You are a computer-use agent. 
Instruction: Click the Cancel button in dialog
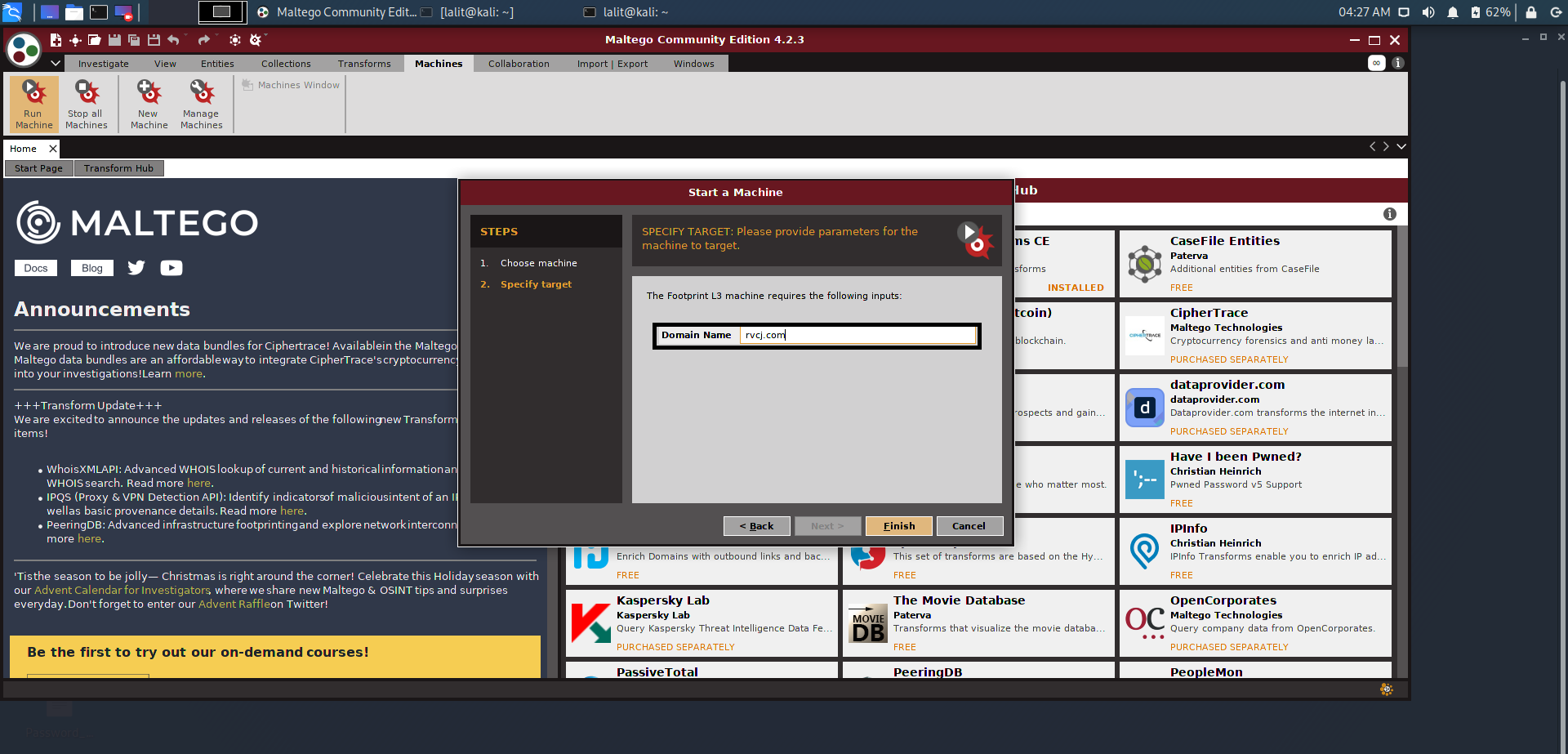(969, 526)
